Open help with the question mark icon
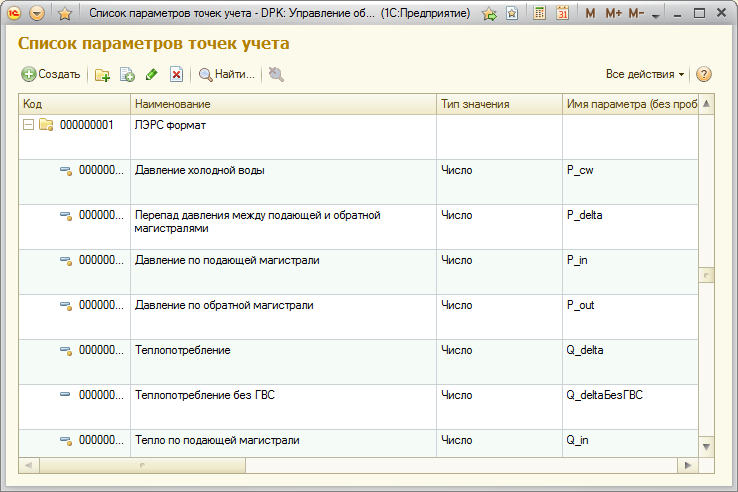Viewport: 738px width, 492px height. [x=704, y=74]
